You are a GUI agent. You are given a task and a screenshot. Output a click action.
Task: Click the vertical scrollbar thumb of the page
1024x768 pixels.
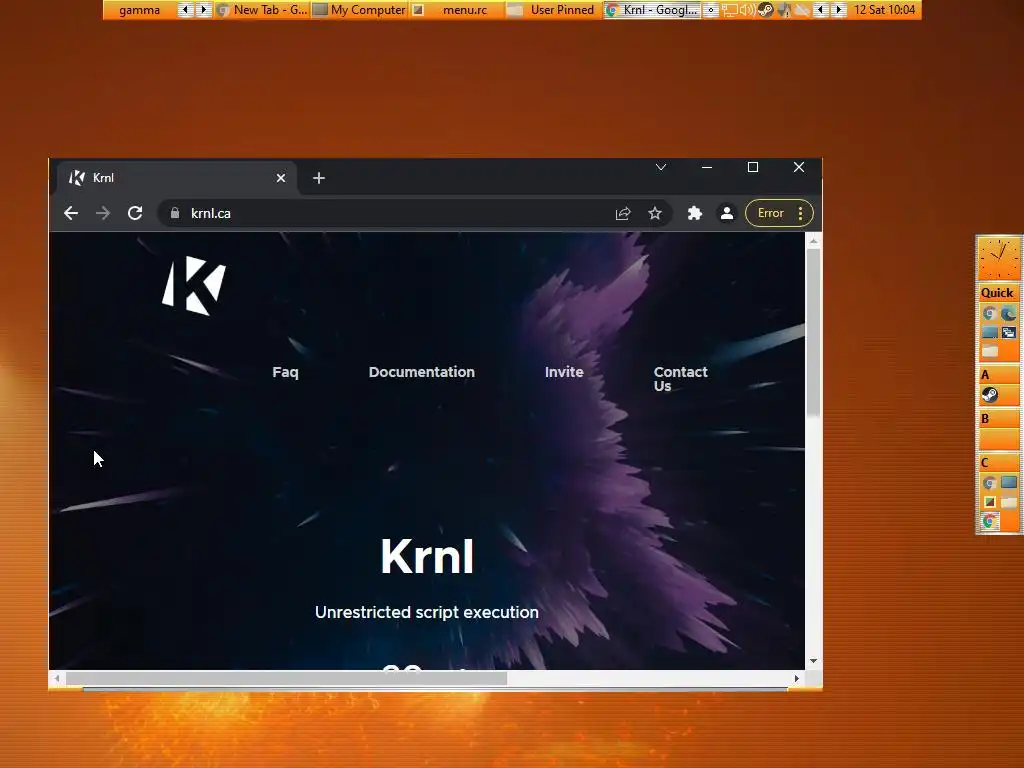813,332
